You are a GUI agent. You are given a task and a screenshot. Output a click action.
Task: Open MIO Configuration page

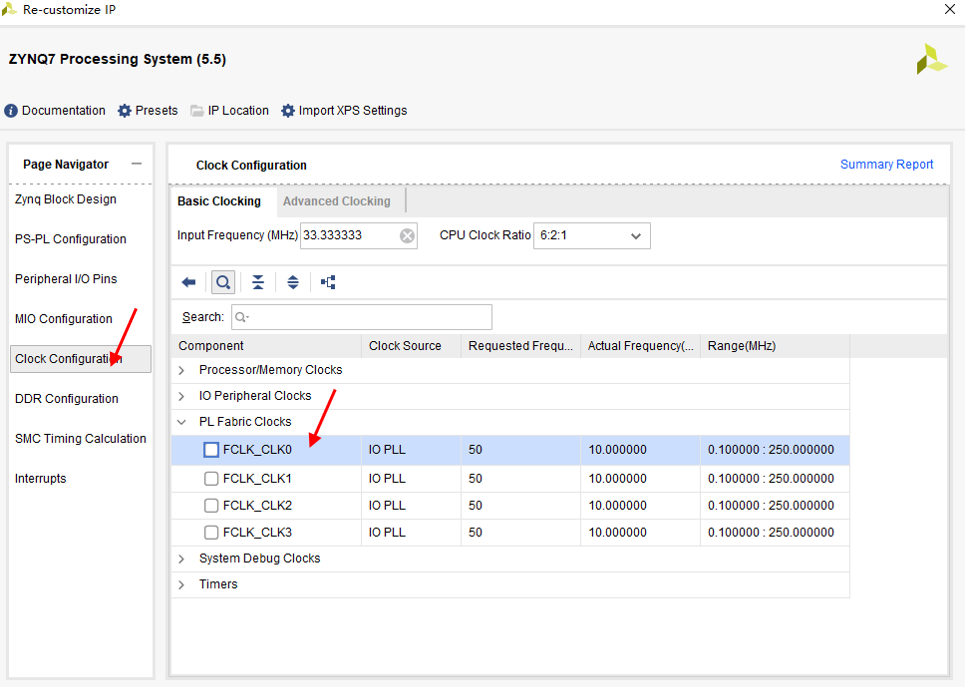(64, 319)
